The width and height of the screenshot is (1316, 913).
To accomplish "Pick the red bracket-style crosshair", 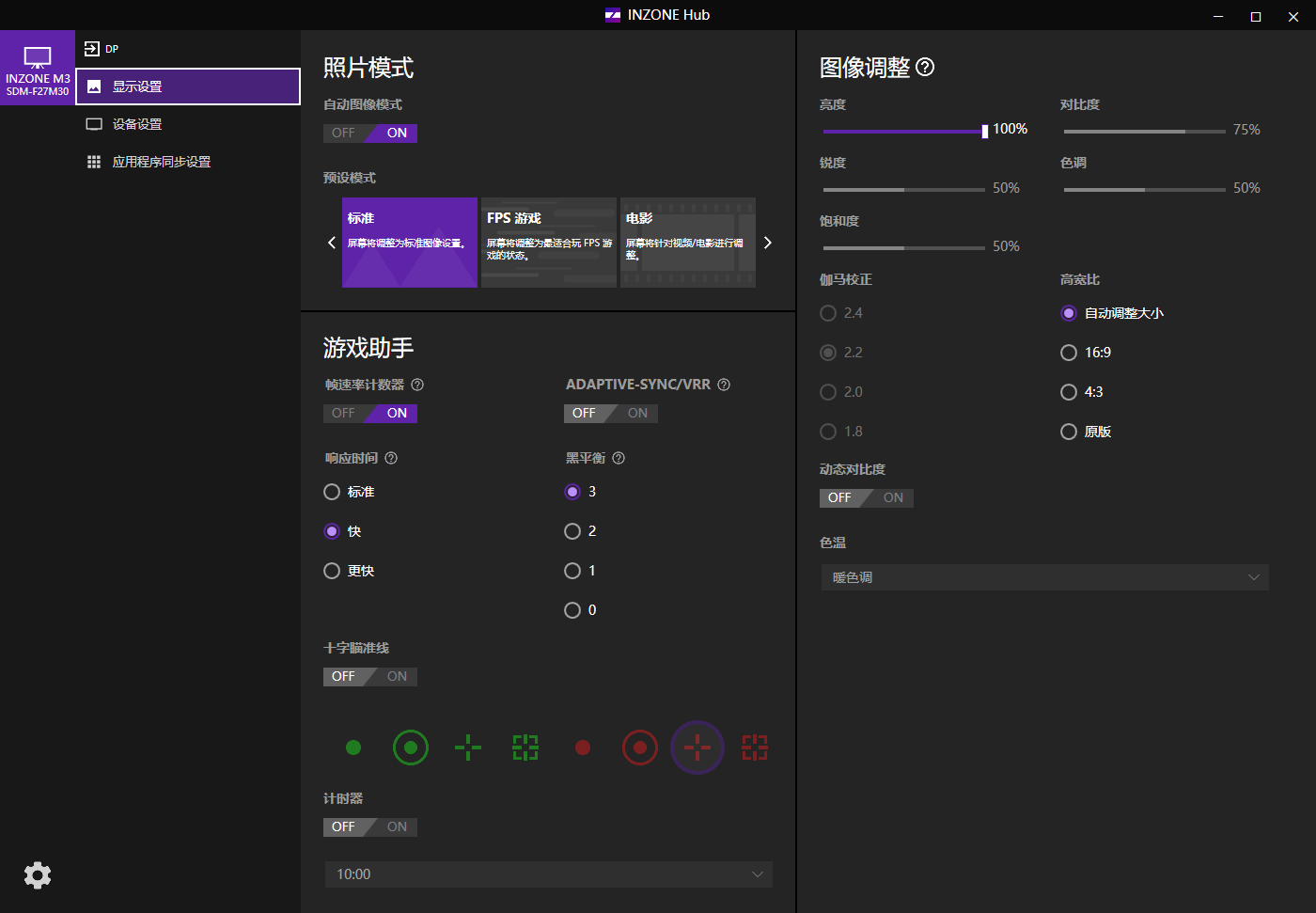I will tap(755, 748).
